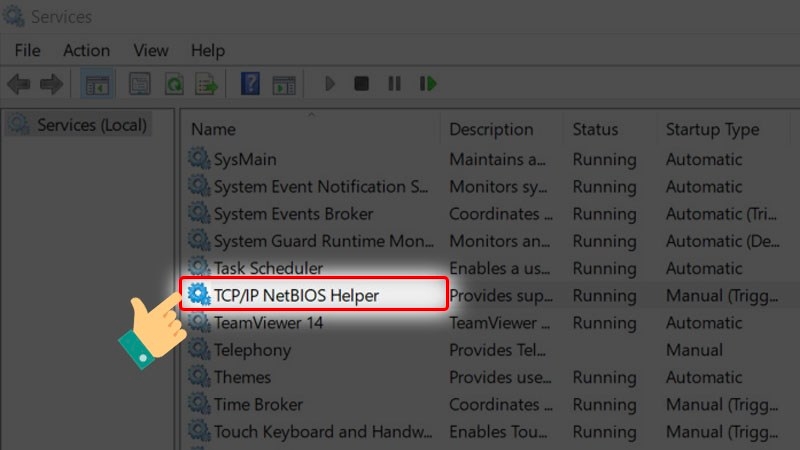Open the Action menu
800x450 pixels.
[x=86, y=50]
